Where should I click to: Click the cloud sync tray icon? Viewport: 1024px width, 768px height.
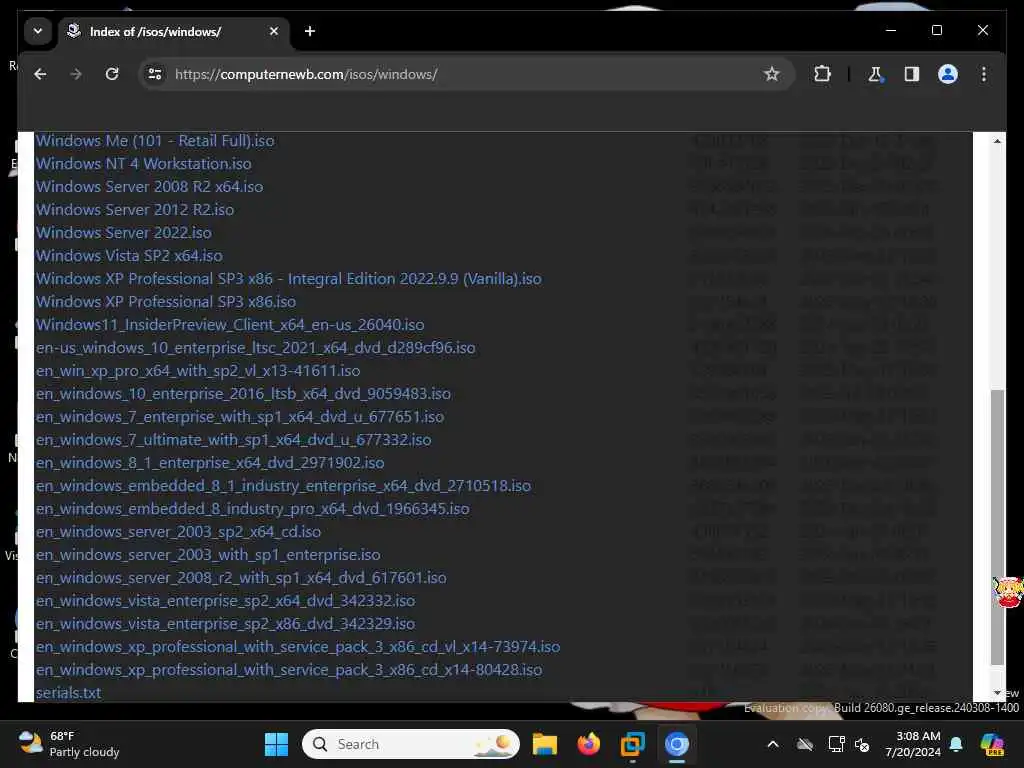(x=805, y=744)
